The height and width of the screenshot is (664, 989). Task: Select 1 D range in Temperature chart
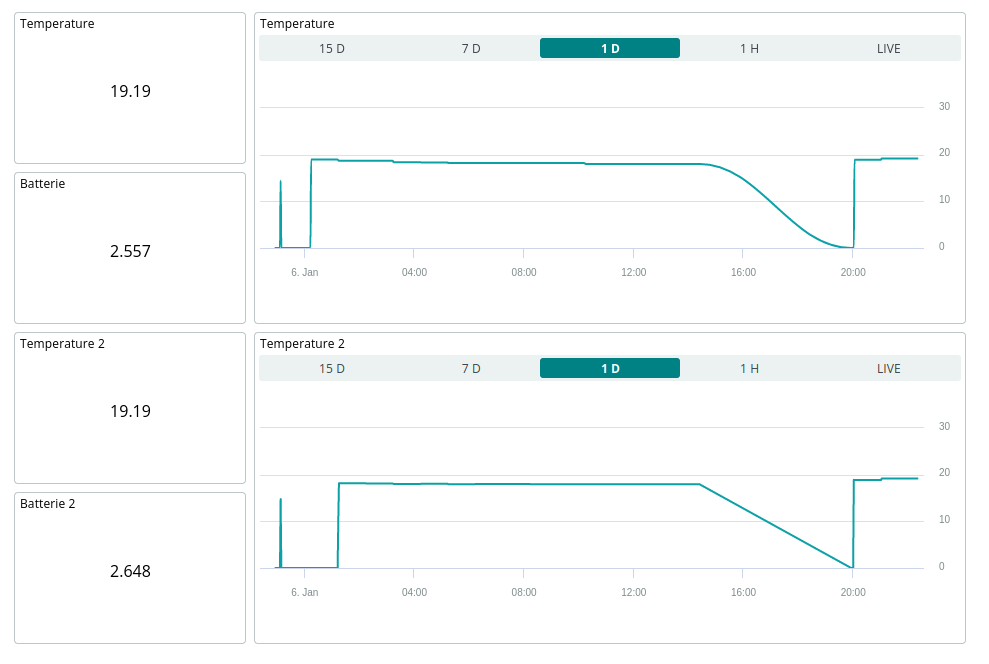point(610,49)
